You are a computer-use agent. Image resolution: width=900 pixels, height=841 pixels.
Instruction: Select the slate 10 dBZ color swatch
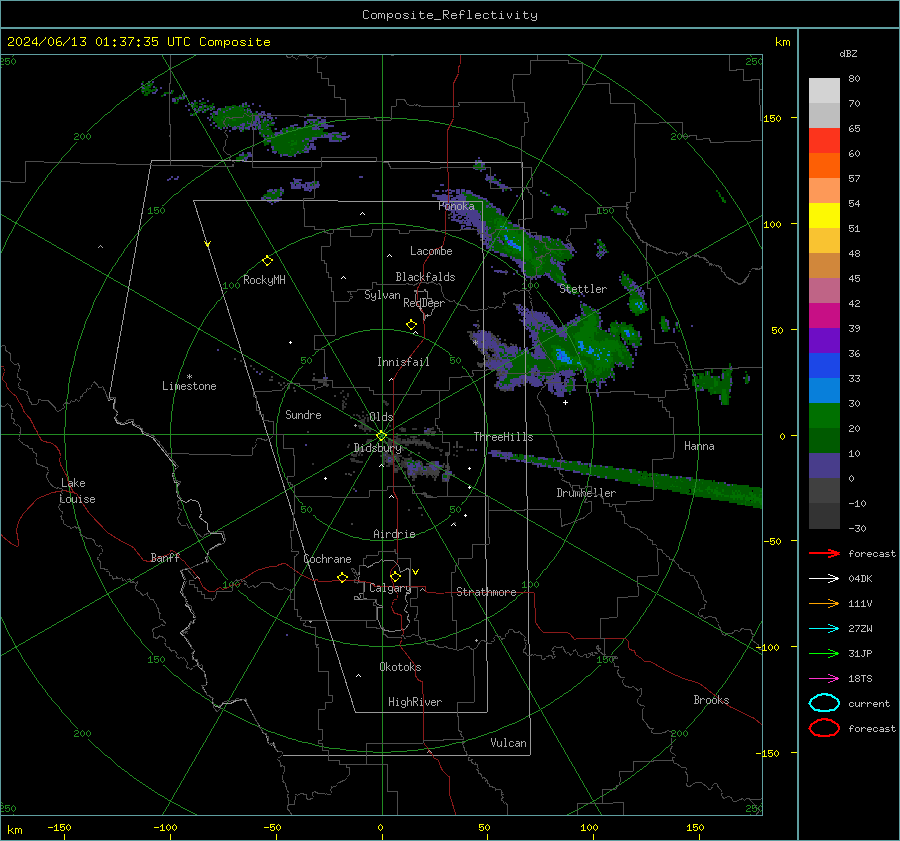[824, 466]
